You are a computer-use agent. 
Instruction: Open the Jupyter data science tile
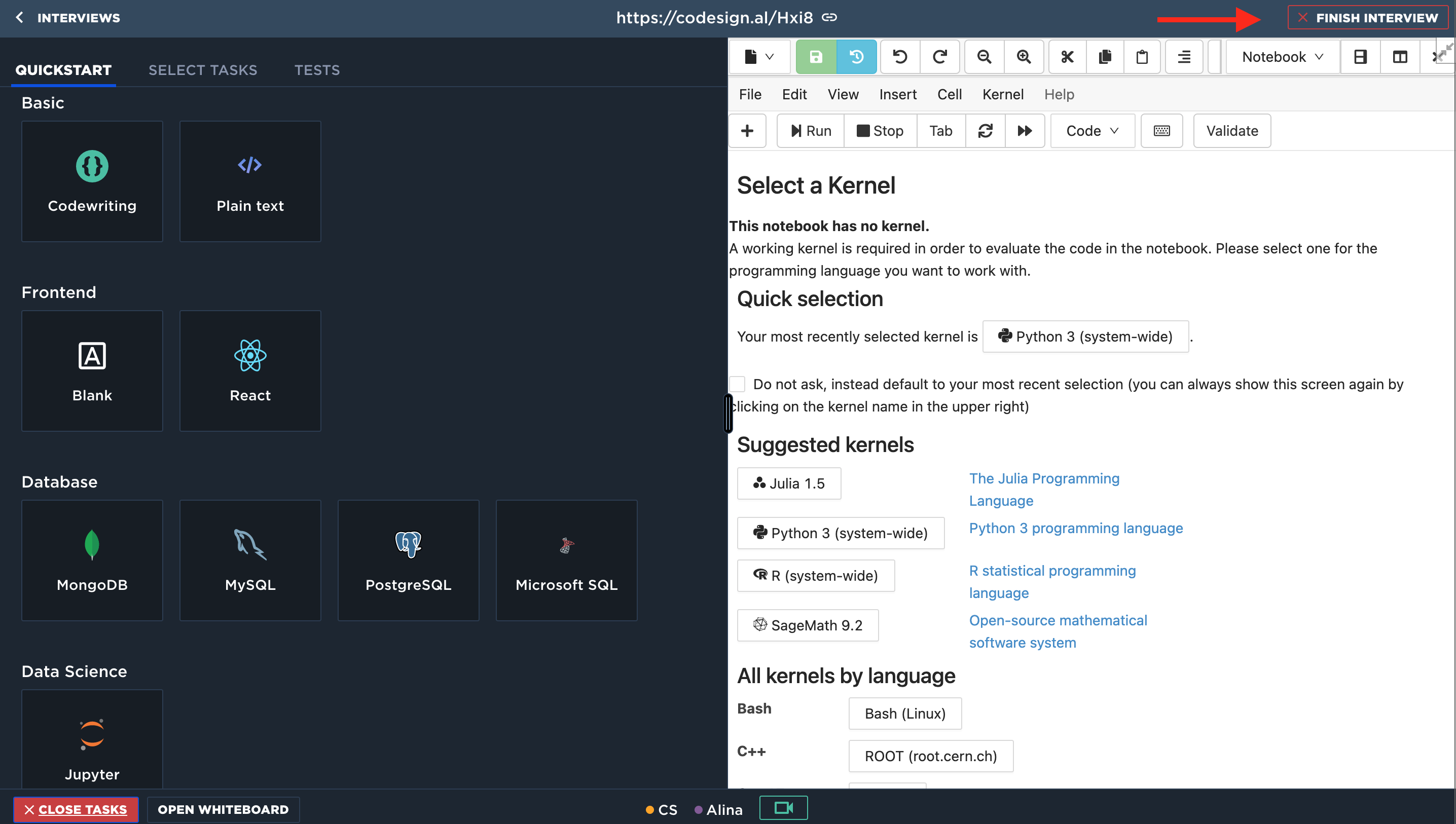coord(92,738)
